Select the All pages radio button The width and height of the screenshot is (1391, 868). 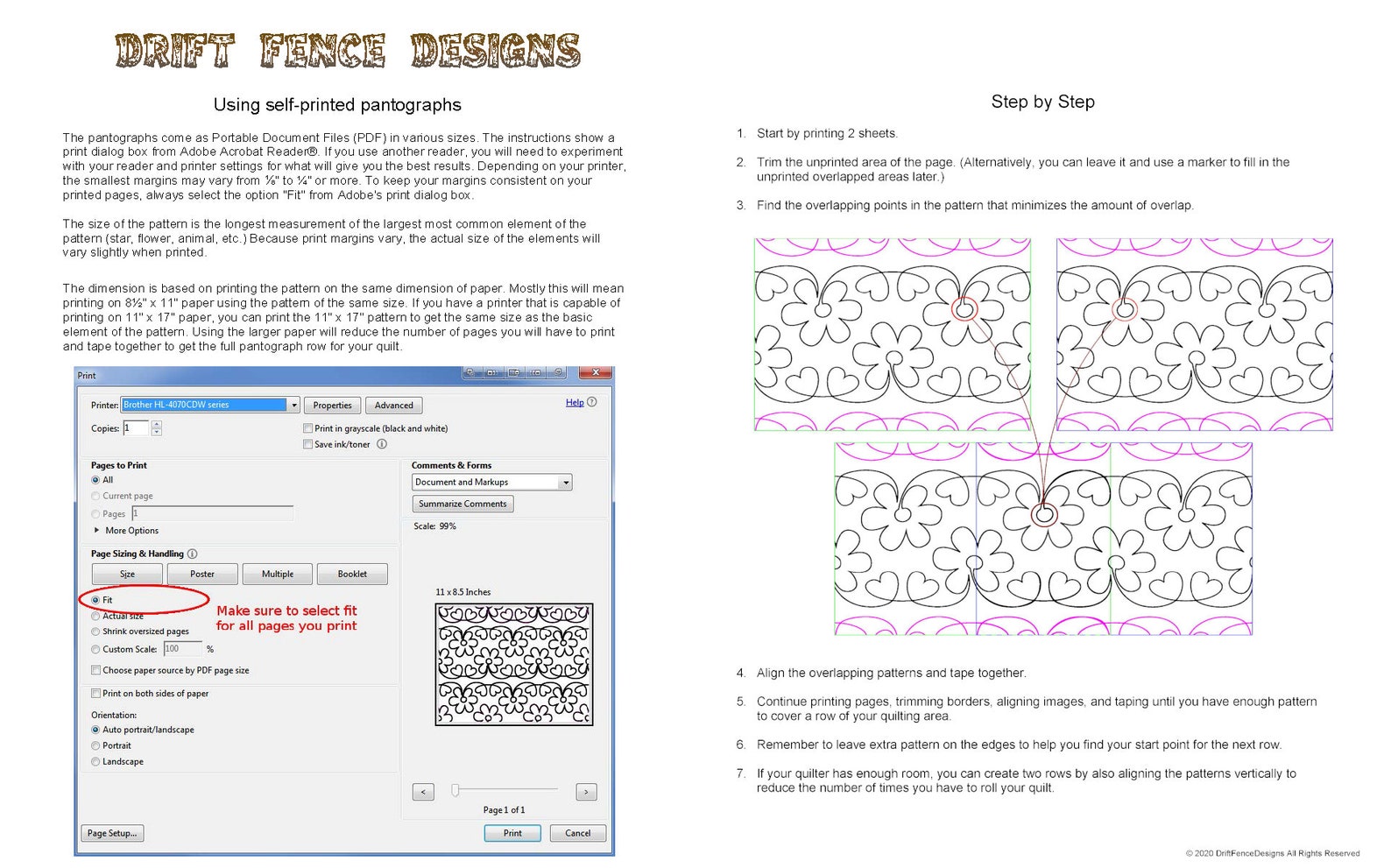click(x=95, y=480)
